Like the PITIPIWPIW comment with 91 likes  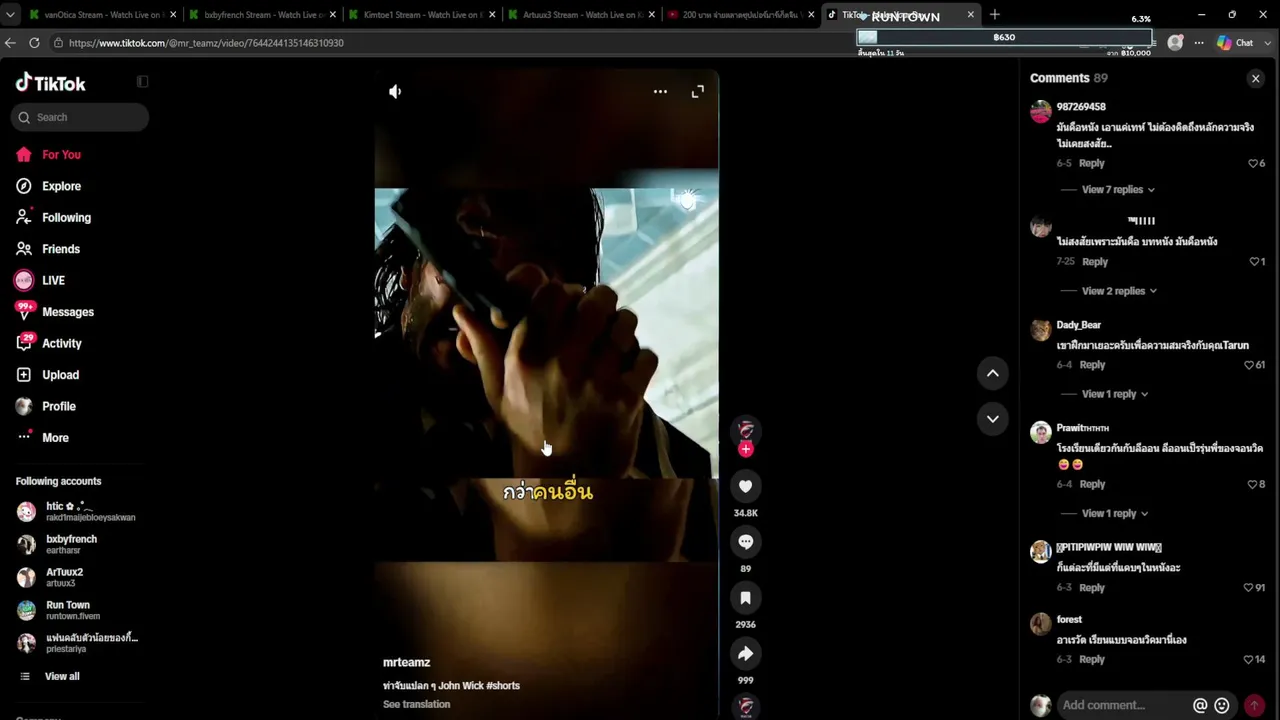(x=1249, y=588)
